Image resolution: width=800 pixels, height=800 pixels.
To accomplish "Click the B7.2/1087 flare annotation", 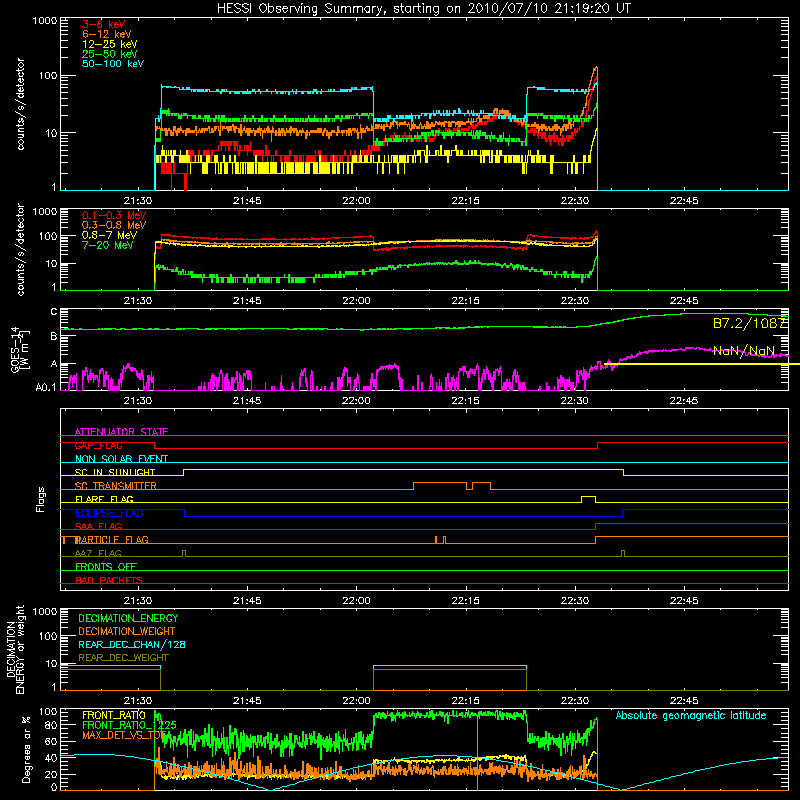I will pyautogui.click(x=748, y=323).
